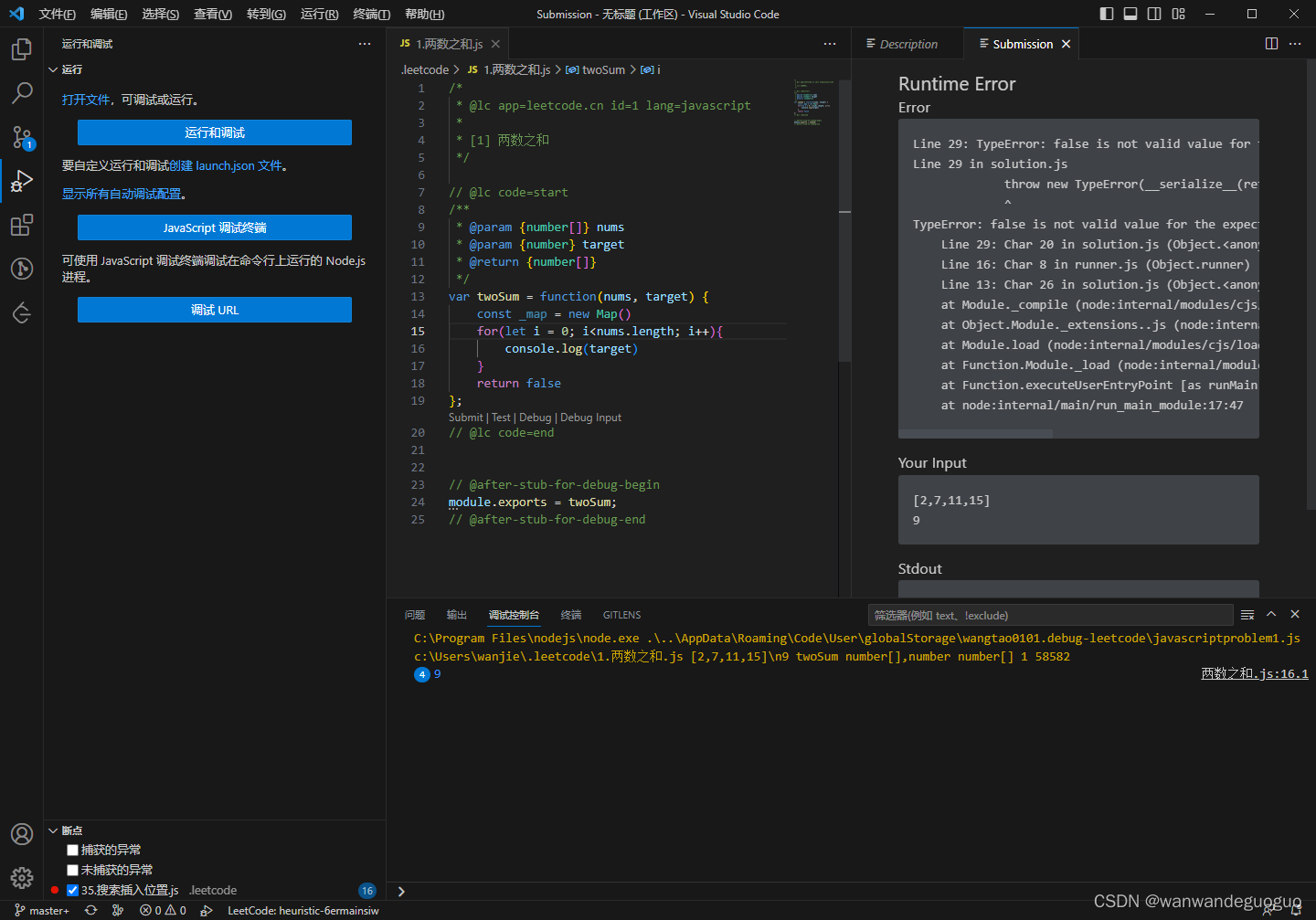Viewport: 1316px width, 920px height.
Task: Open the LeetCode sidebar icon
Action: tap(22, 312)
